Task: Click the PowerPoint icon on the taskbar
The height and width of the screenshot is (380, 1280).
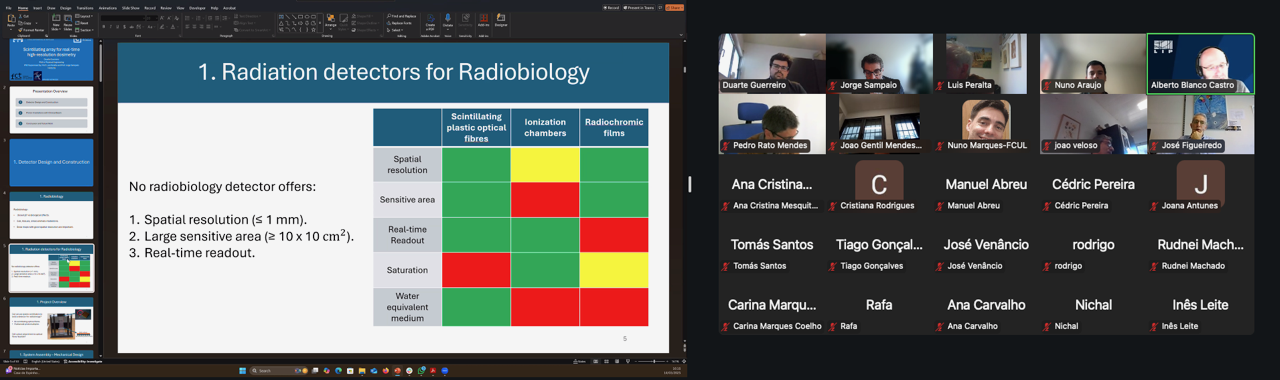Action: click(397, 371)
